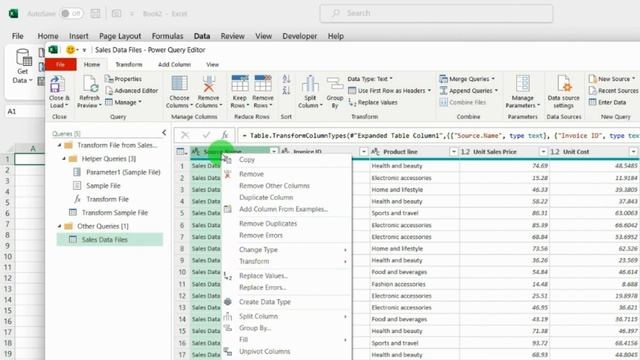Choose Remove Duplicates from menu
Image resolution: width=640 pixels, height=360 pixels.
pyautogui.click(x=268, y=224)
